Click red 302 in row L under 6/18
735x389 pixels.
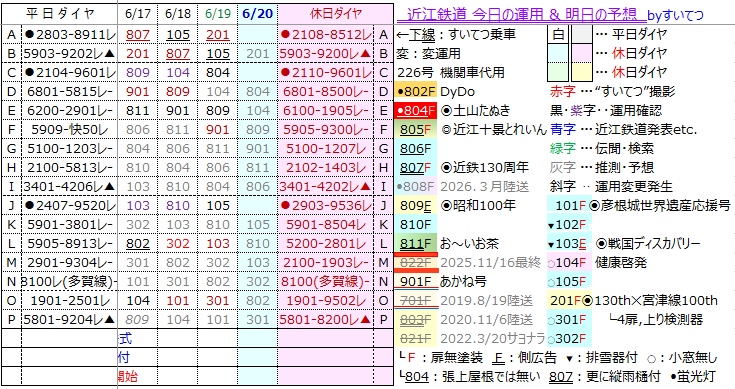178,244
